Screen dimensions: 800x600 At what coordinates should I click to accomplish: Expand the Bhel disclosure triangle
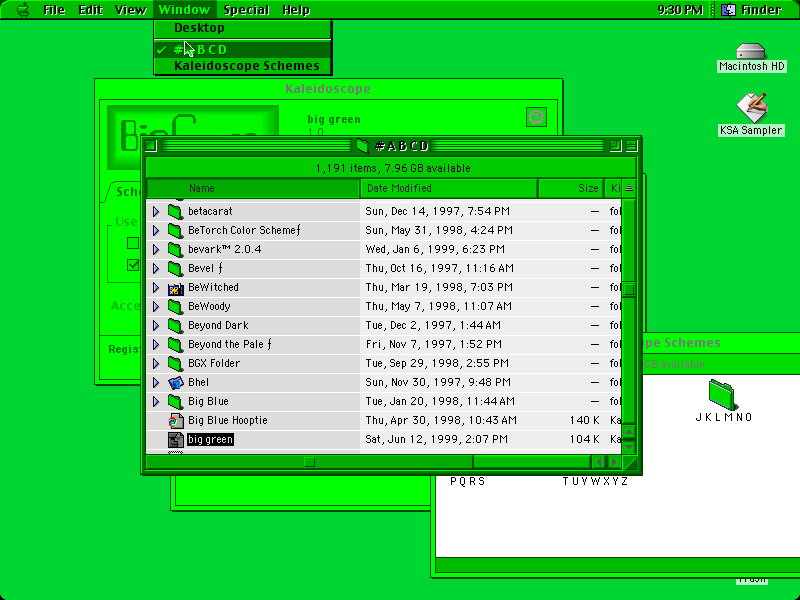[x=156, y=383]
